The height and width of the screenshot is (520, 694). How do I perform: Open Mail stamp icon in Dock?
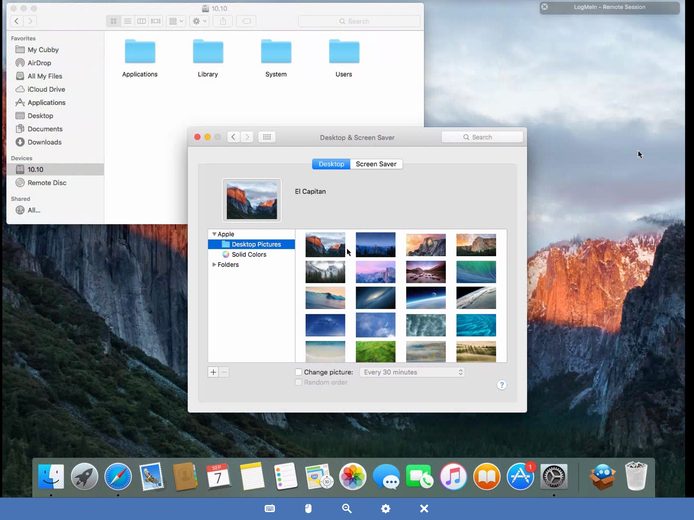(151, 477)
